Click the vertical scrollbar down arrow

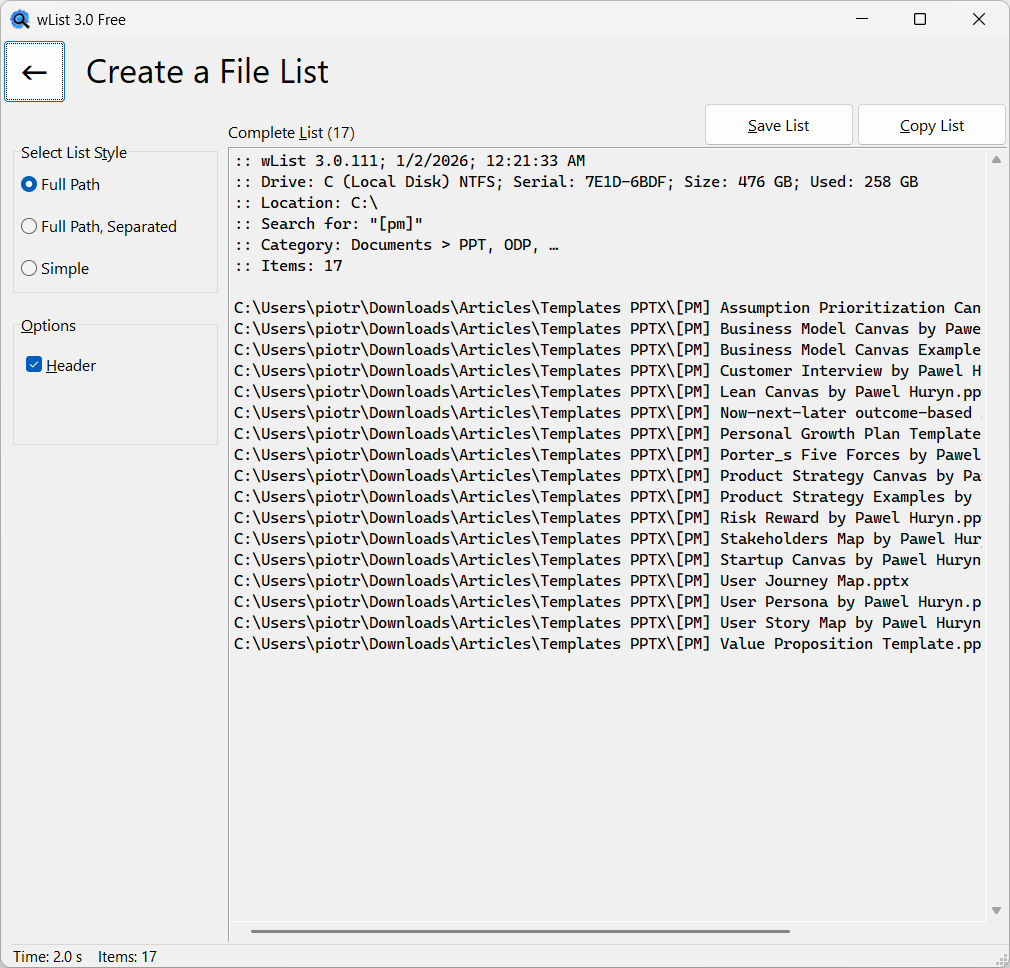click(996, 911)
